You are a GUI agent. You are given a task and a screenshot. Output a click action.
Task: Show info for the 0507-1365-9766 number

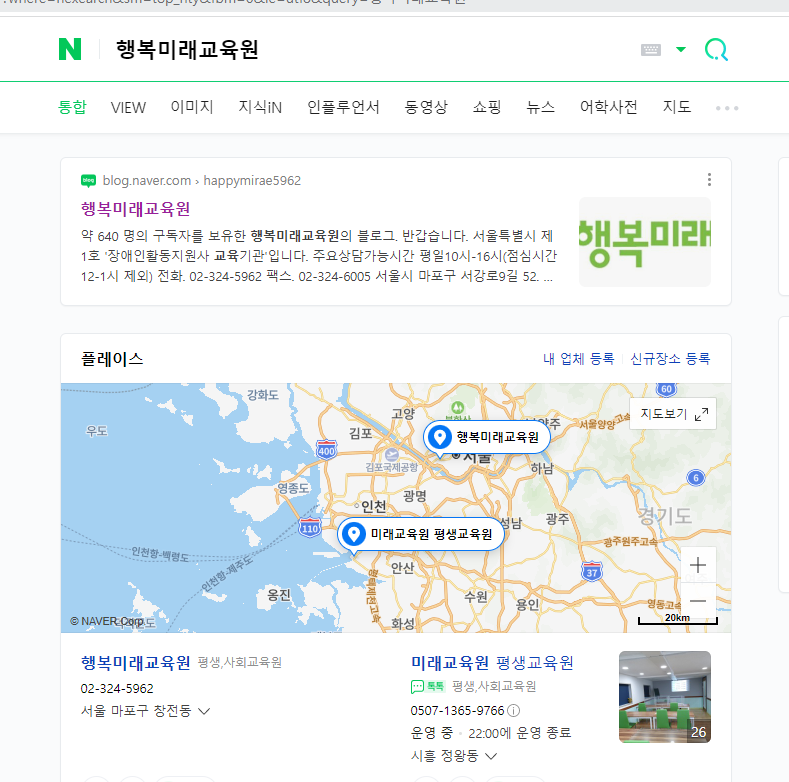(513, 711)
